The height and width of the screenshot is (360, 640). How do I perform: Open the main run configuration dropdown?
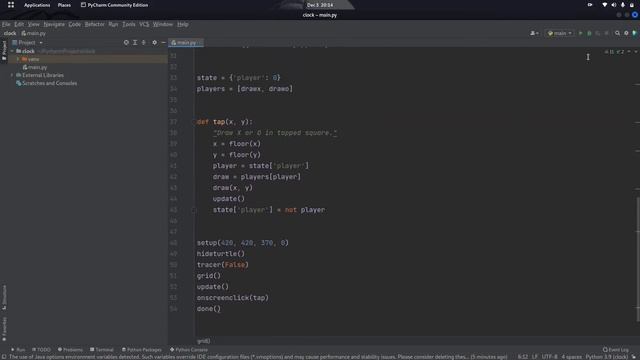[x=560, y=33]
